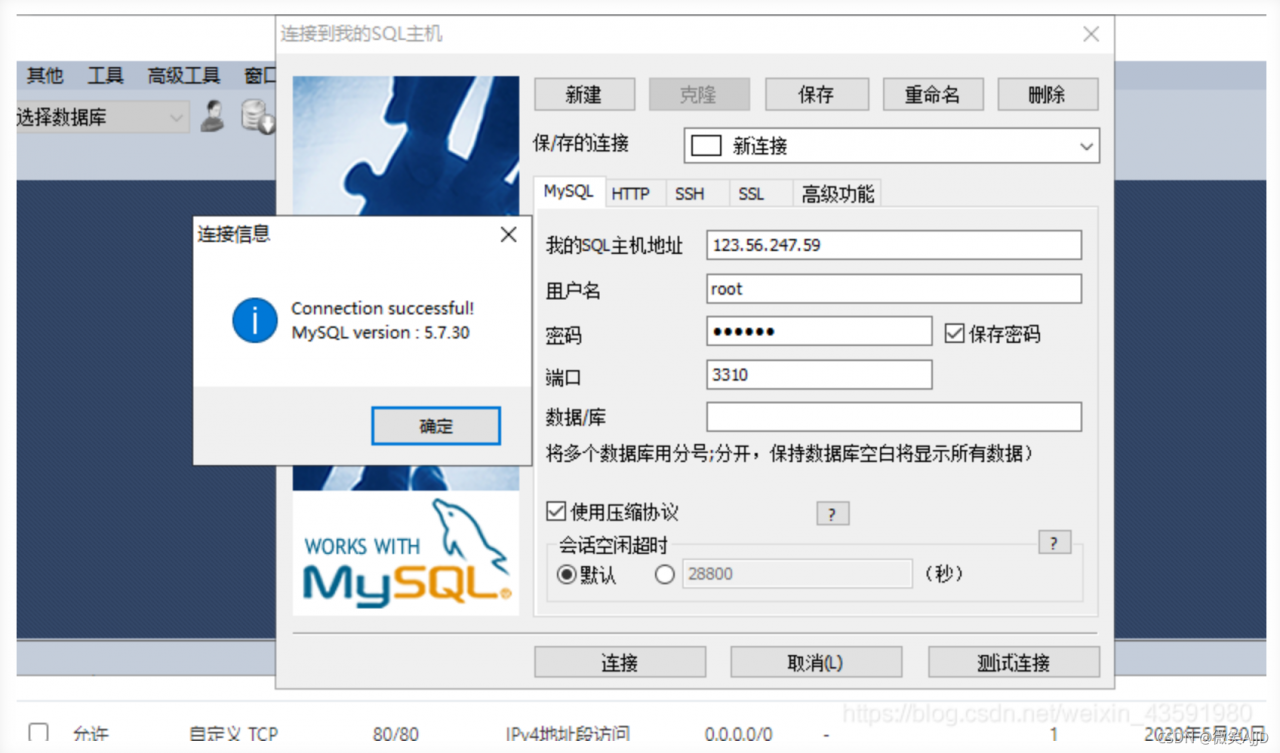
Task: Click the white color swatch beside 新连接
Action: [706, 146]
